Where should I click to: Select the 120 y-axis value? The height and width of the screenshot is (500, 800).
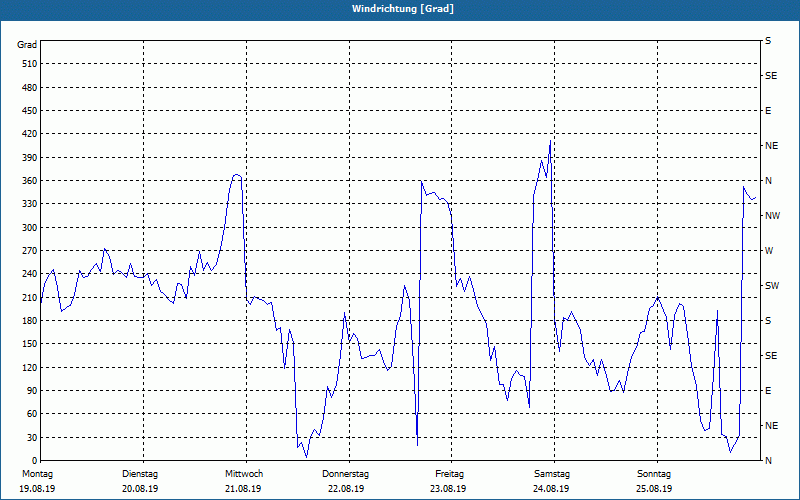tap(30, 367)
